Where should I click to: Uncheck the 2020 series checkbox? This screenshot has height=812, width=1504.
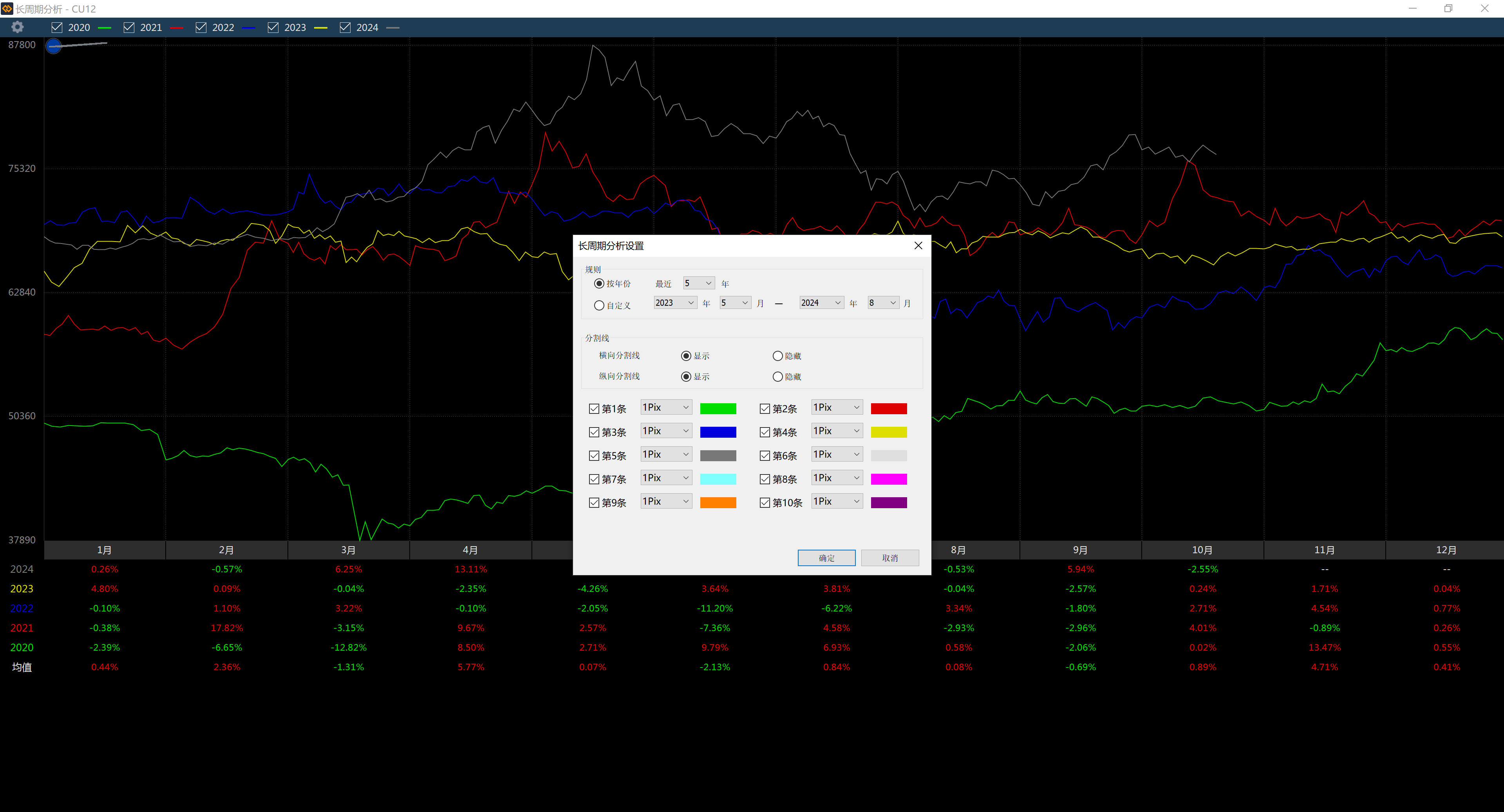point(57,27)
